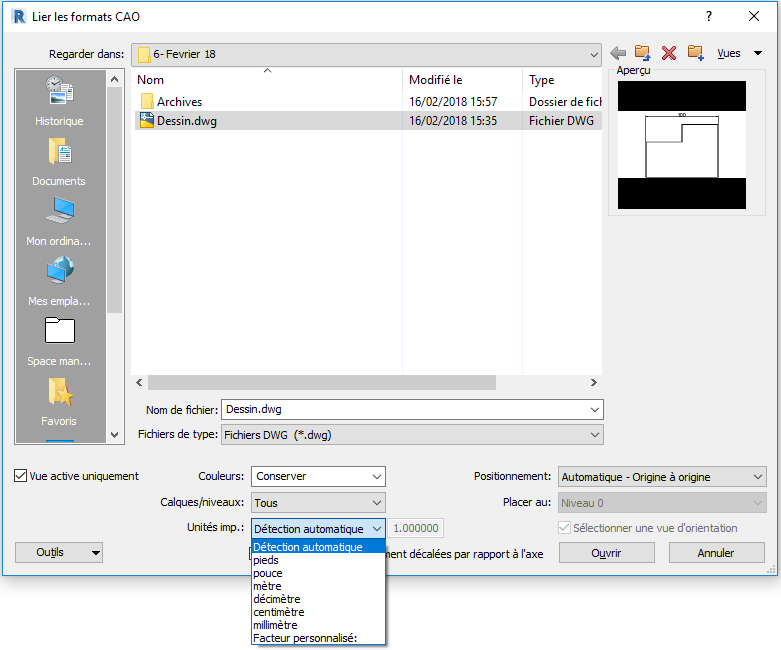Image resolution: width=781 pixels, height=650 pixels.
Task: Click the help question mark button
Action: click(x=709, y=16)
